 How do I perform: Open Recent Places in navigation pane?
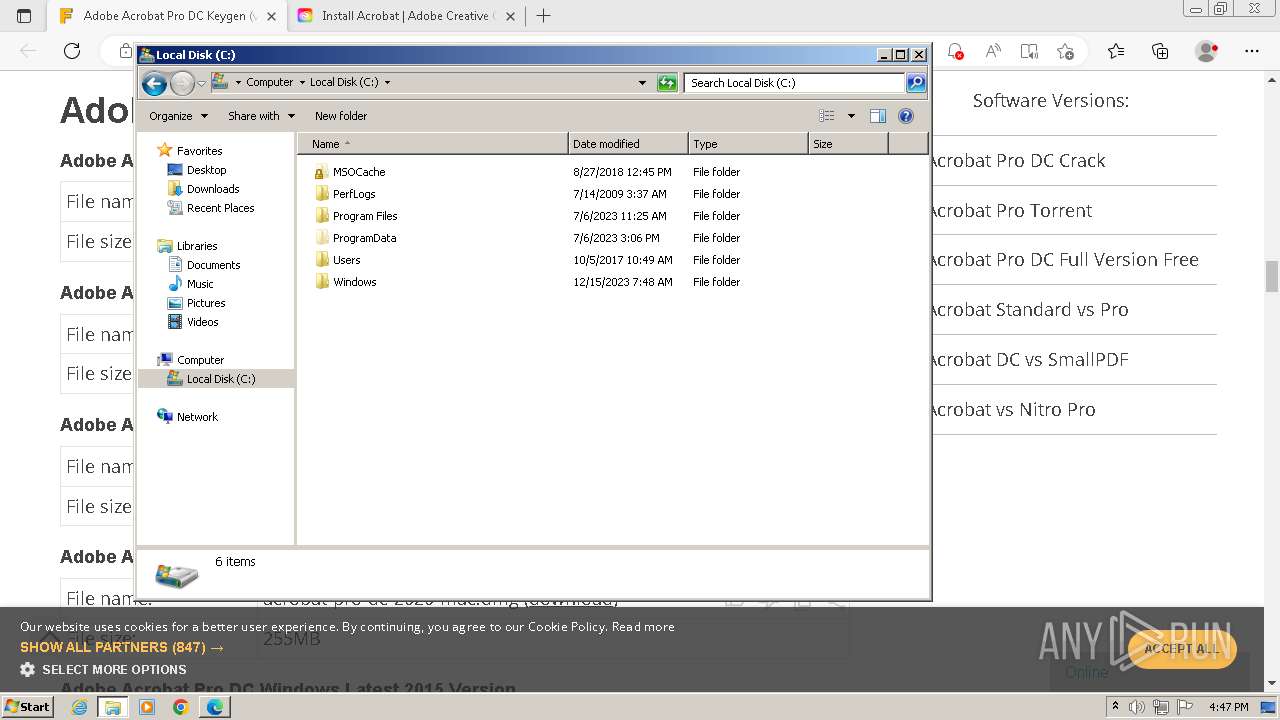pyautogui.click(x=220, y=208)
